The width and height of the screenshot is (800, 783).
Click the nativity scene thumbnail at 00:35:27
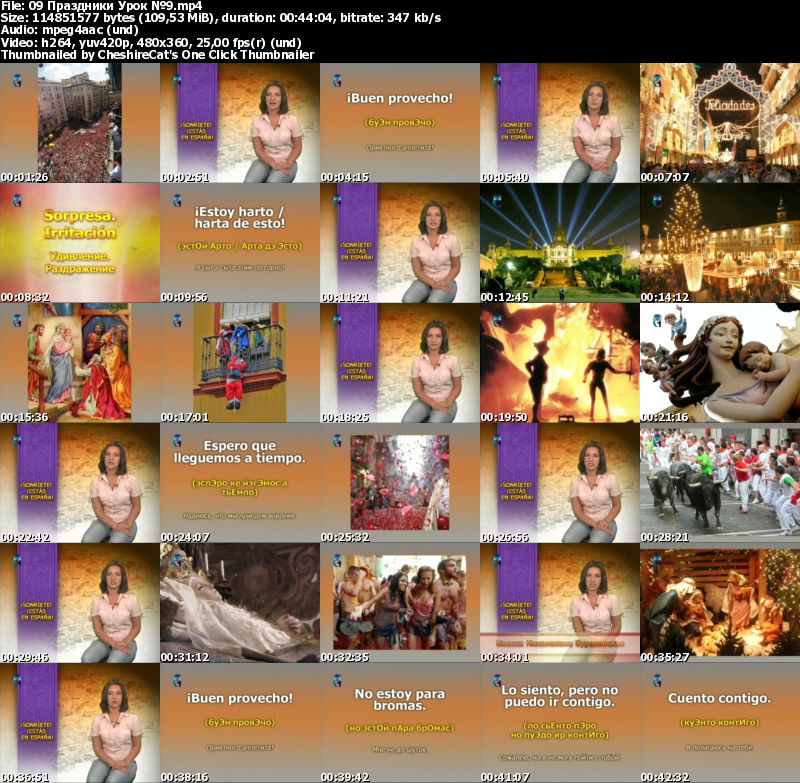coord(719,603)
